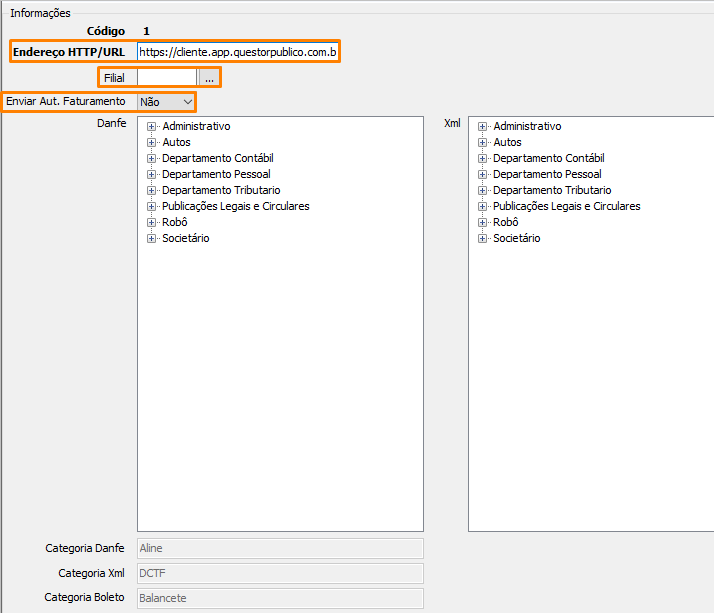Image resolution: width=714 pixels, height=613 pixels.
Task: Click the Endereço HTTP/URL input field
Action: [238, 51]
